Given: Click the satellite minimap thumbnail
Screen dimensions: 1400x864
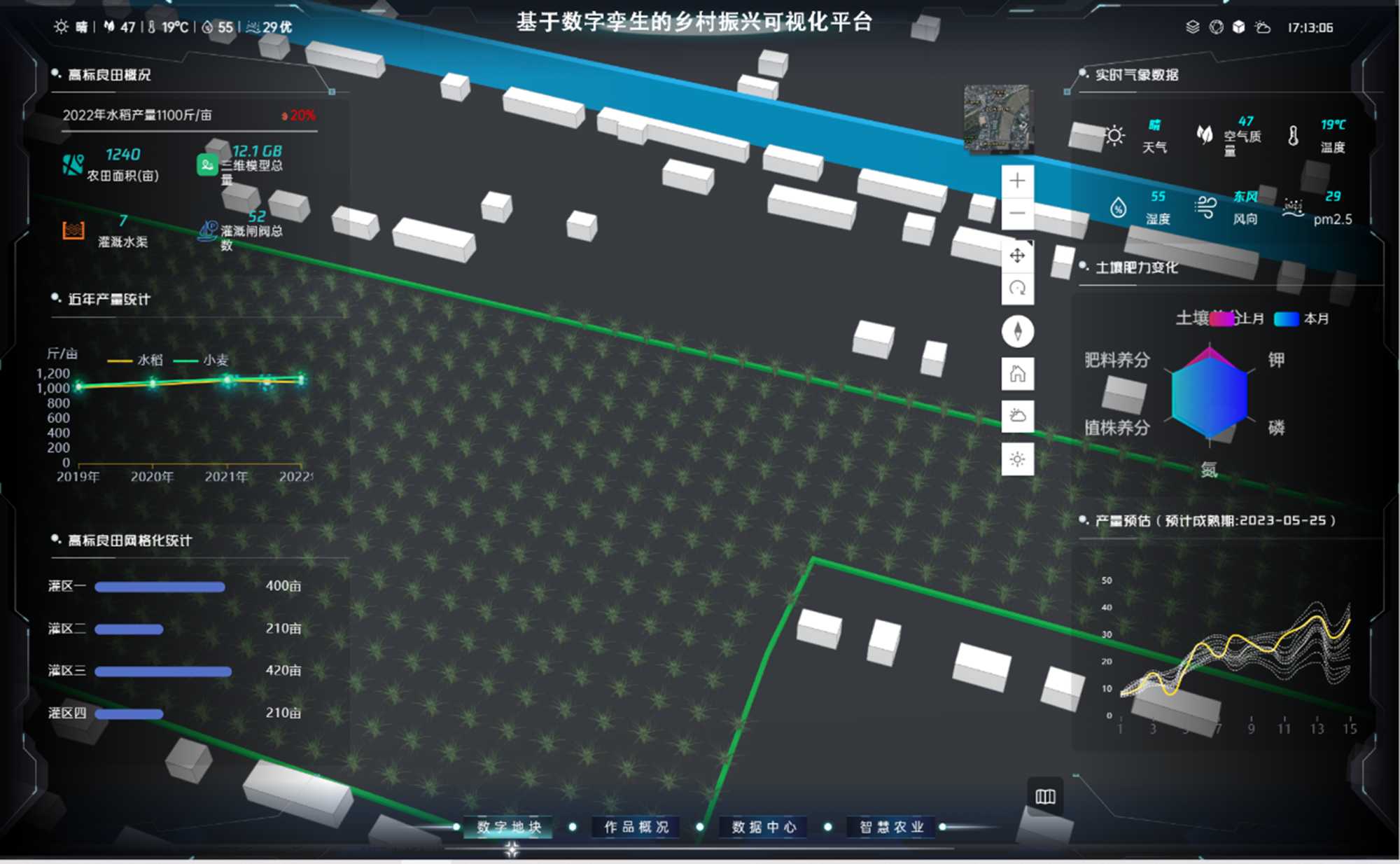Looking at the screenshot, I should click(997, 118).
